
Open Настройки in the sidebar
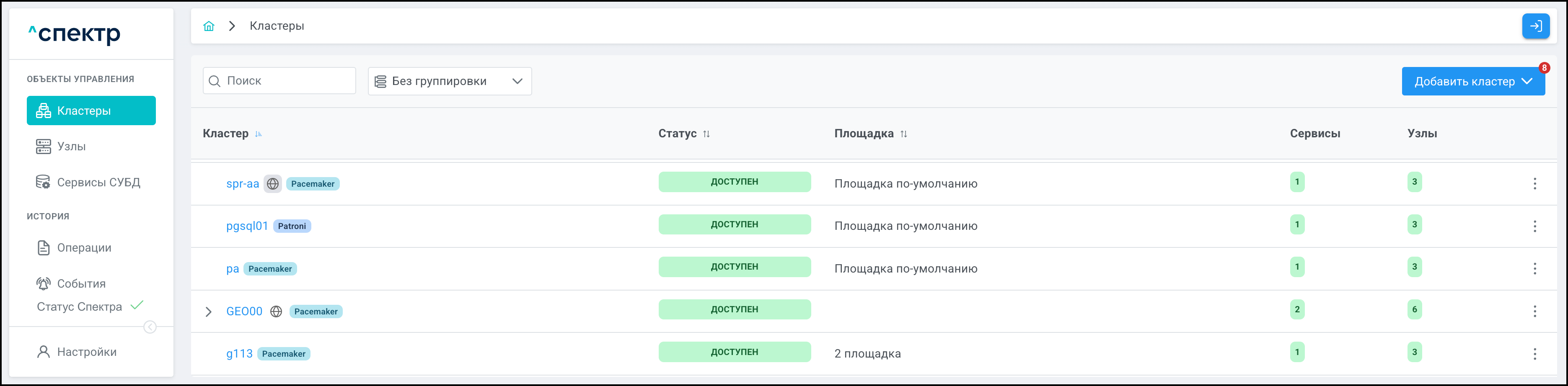(x=86, y=352)
